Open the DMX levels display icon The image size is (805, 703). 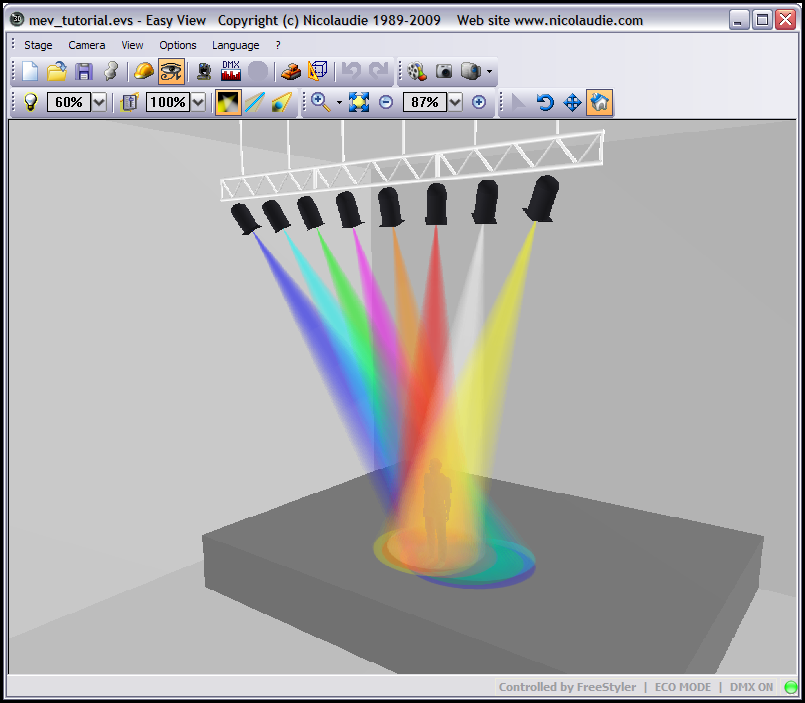231,71
